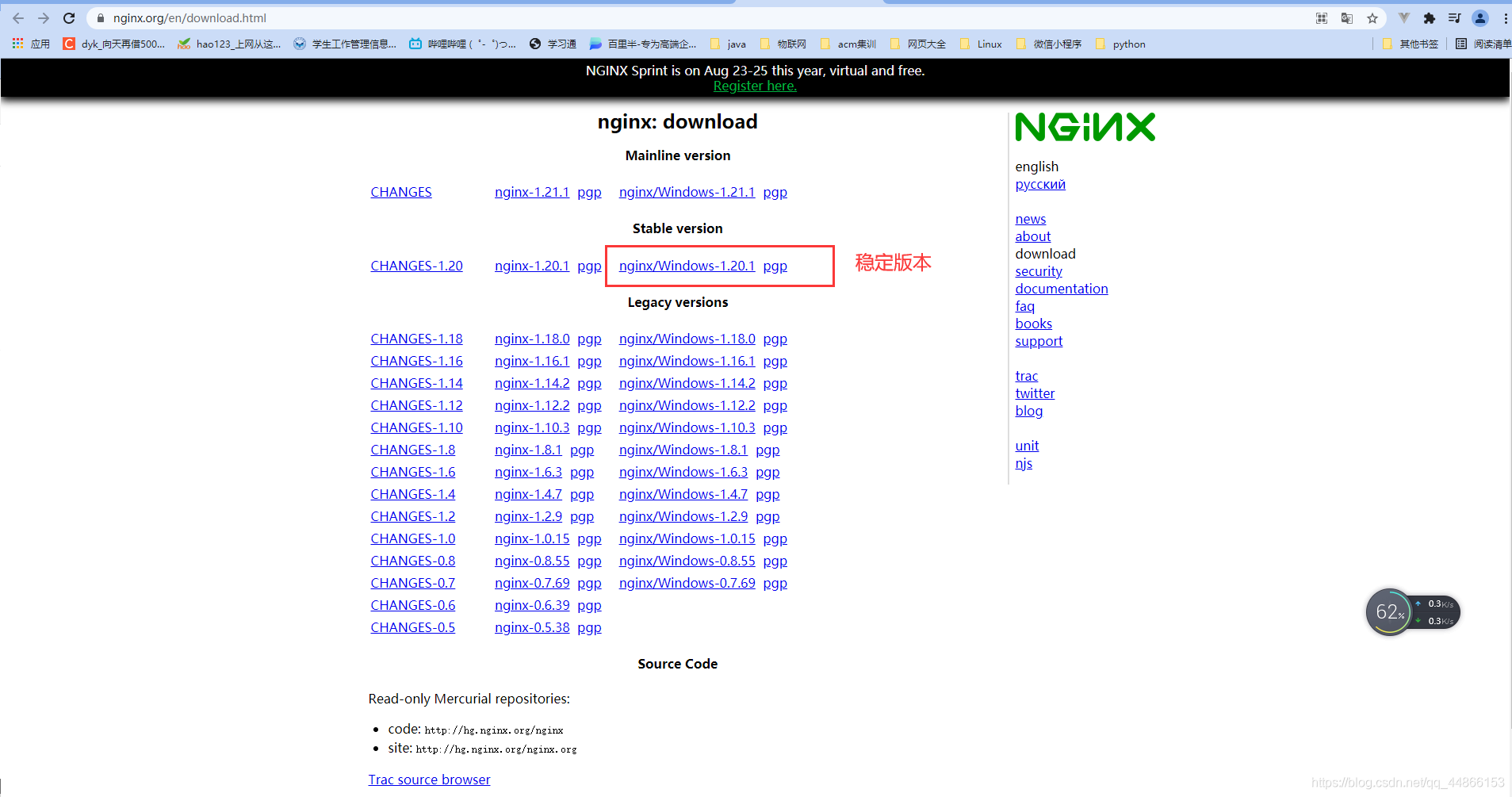Open the Vue devtools extension
Screen dimensions: 1512x797
click(1404, 17)
